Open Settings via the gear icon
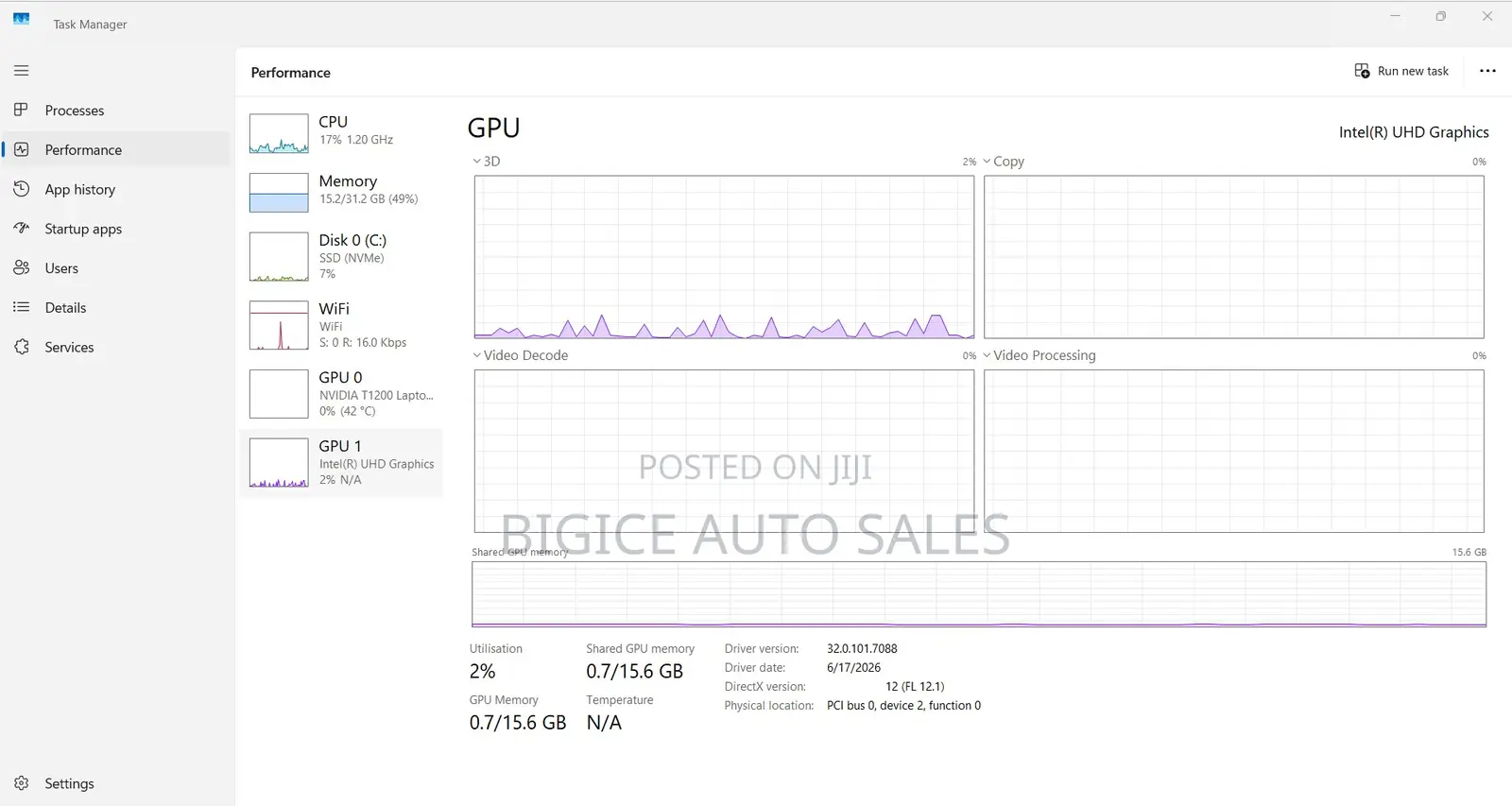The height and width of the screenshot is (806, 1512). (21, 783)
